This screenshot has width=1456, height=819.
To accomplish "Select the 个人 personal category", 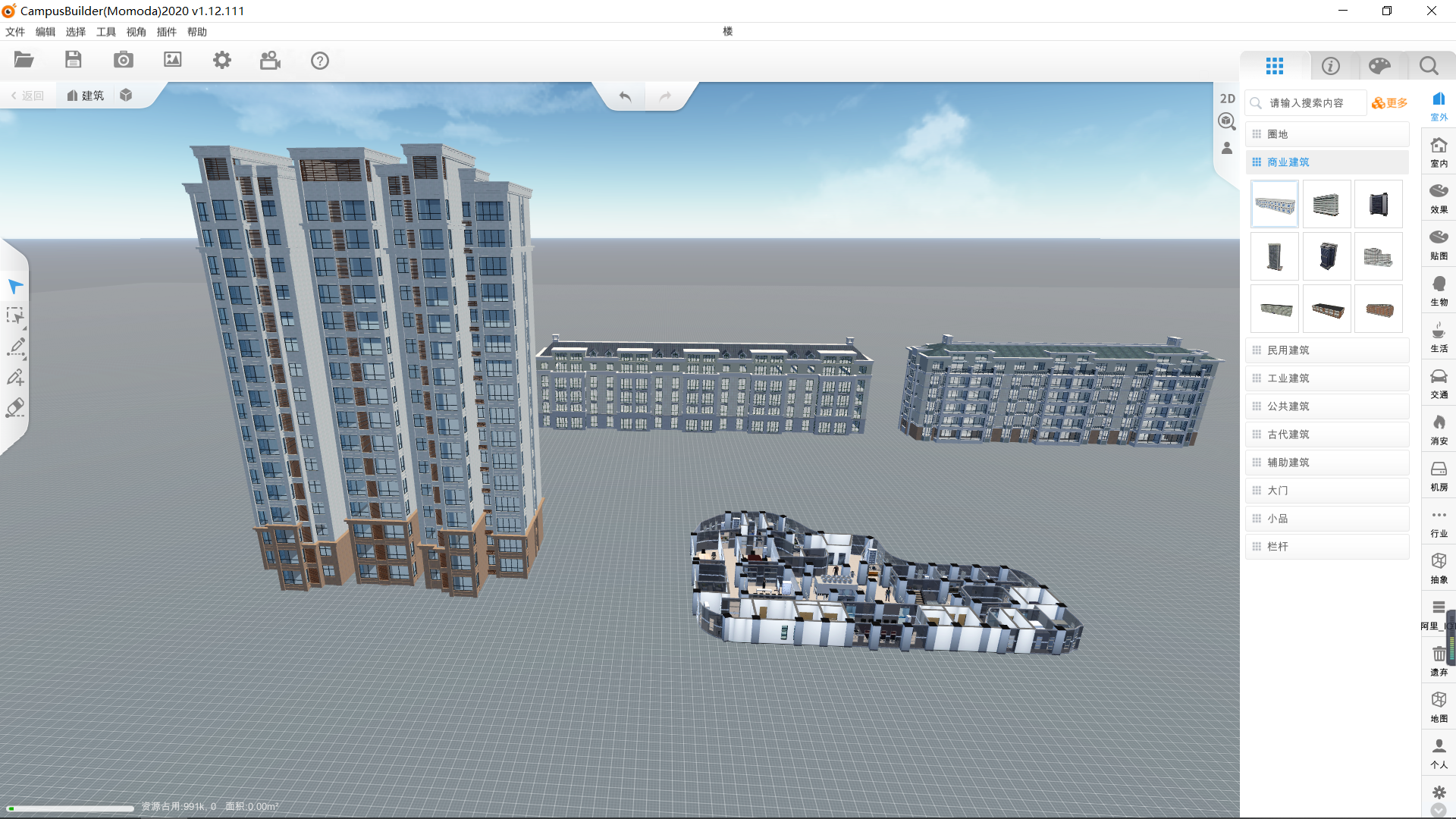I will (x=1439, y=754).
